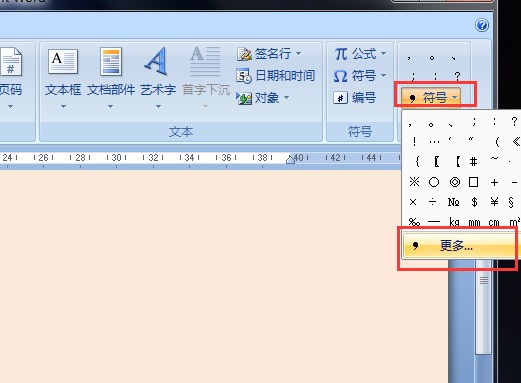The width and height of the screenshot is (521, 383).
Task: Open the 页码 page number dropdown
Action: (x=10, y=79)
